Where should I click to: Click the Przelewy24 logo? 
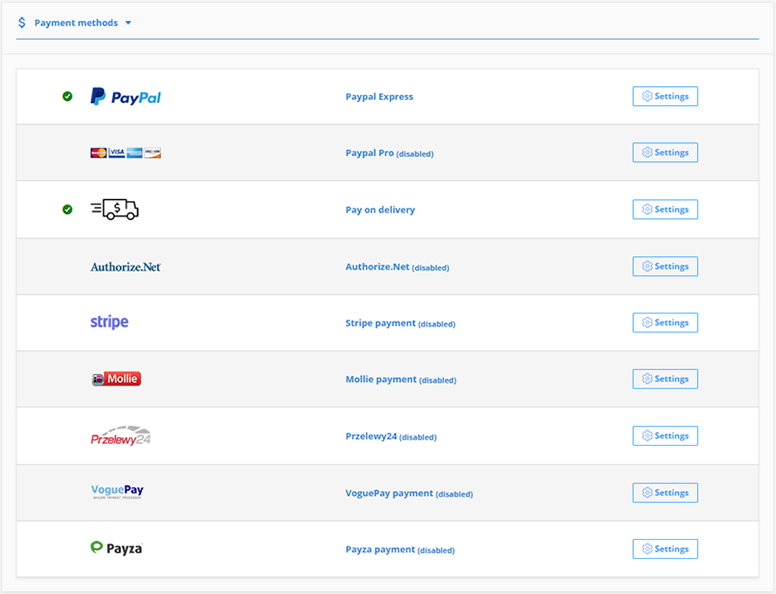tap(121, 436)
